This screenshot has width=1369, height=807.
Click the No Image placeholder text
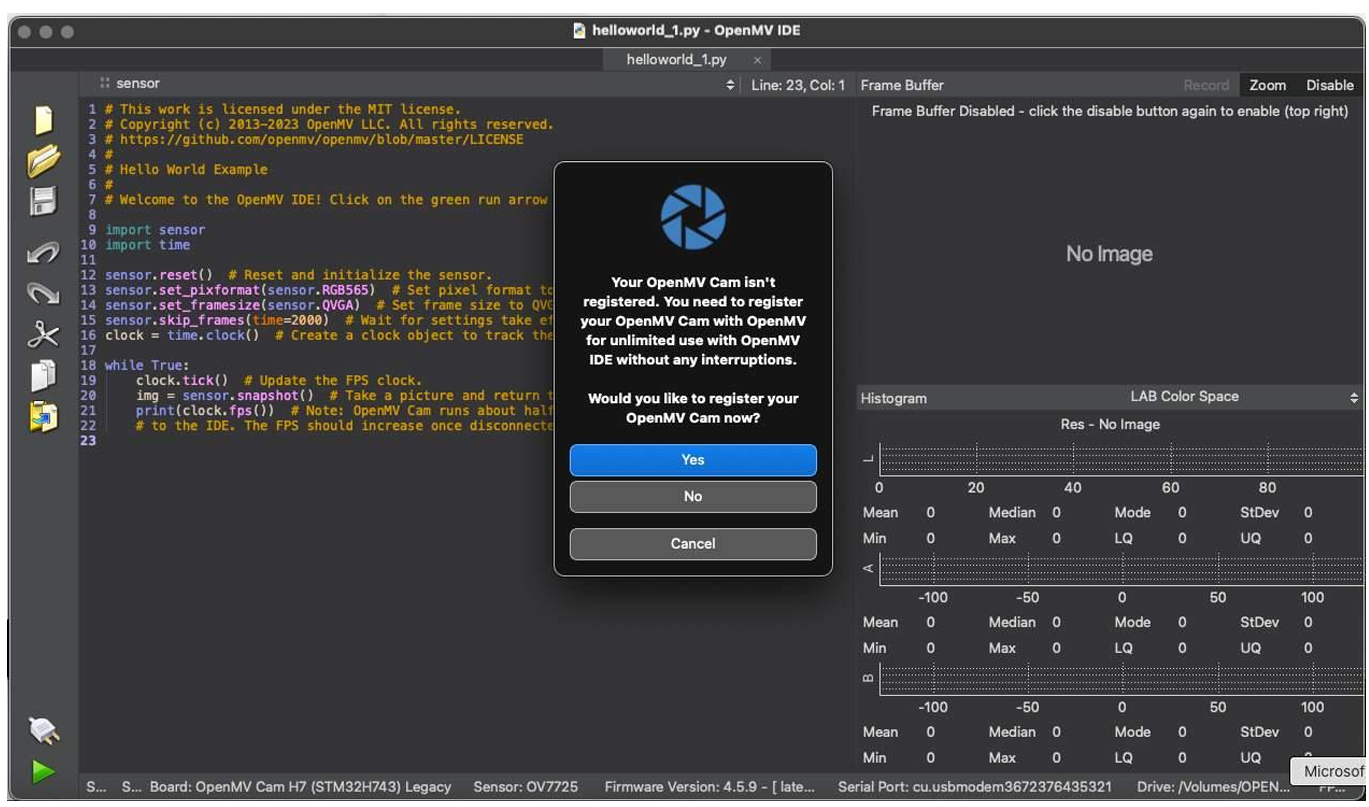pyautogui.click(x=1109, y=254)
